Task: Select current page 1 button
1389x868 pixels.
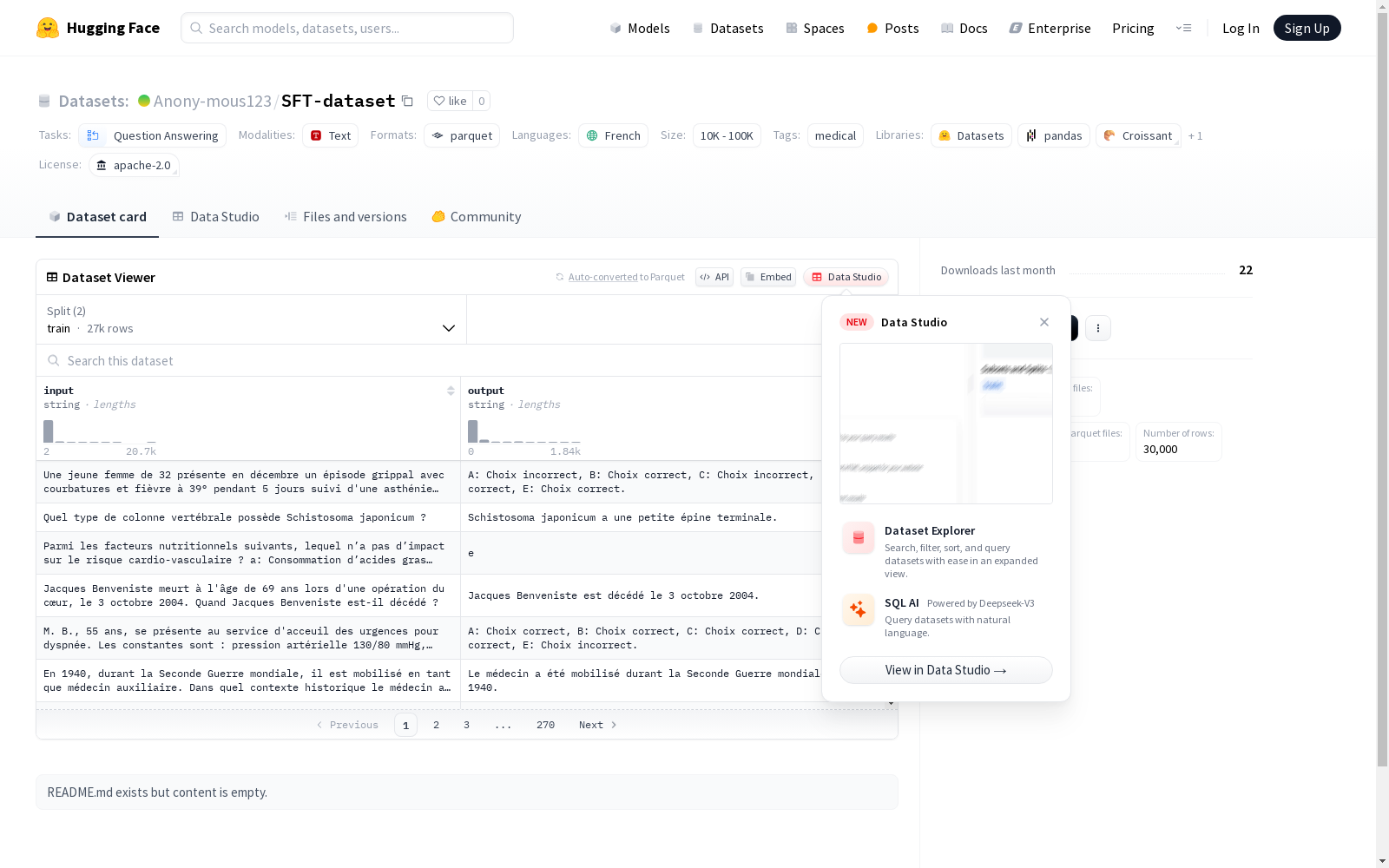Action: (405, 725)
